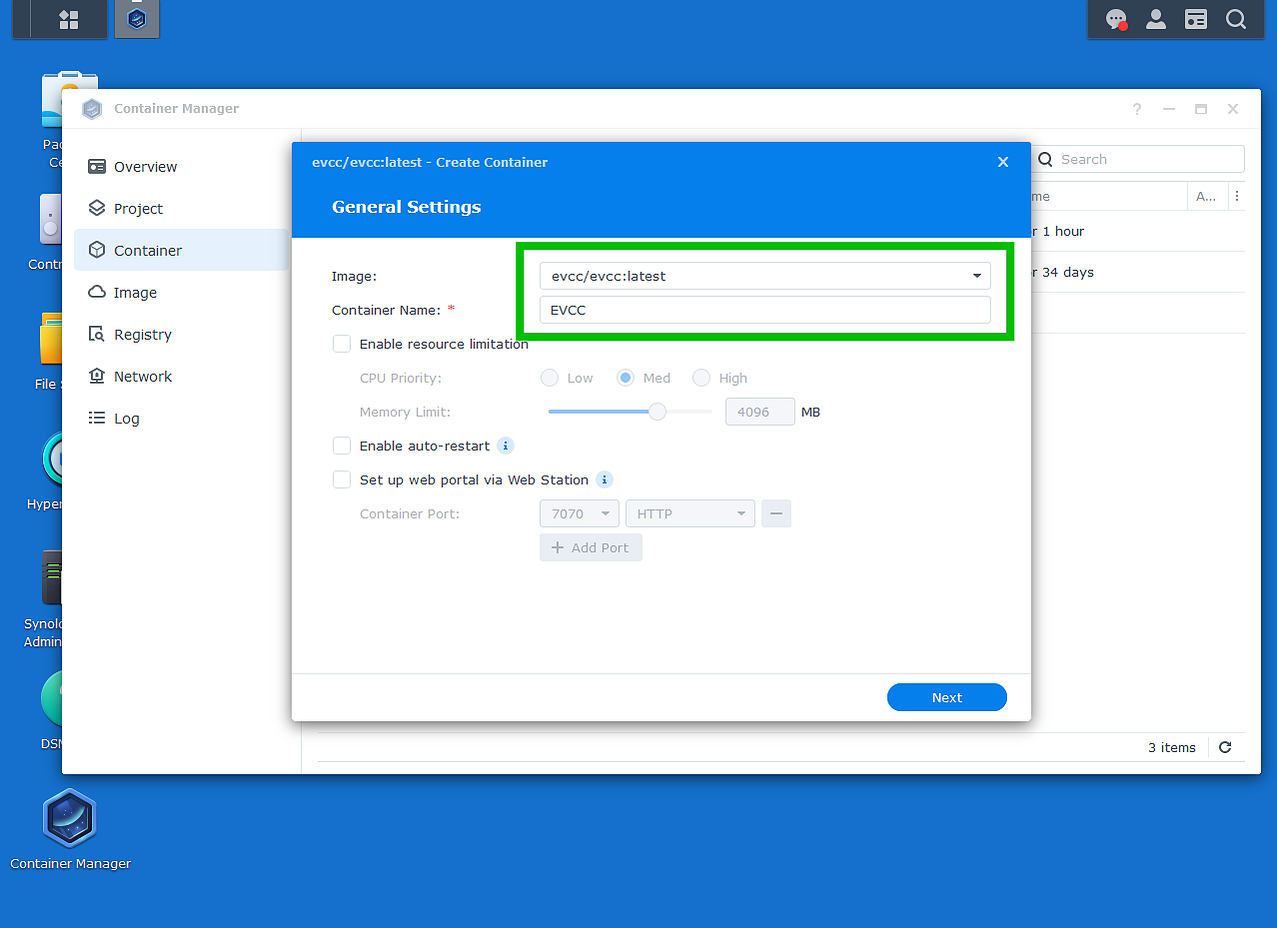Select High CPU priority
Screen dimensions: 1277x928
point(701,378)
